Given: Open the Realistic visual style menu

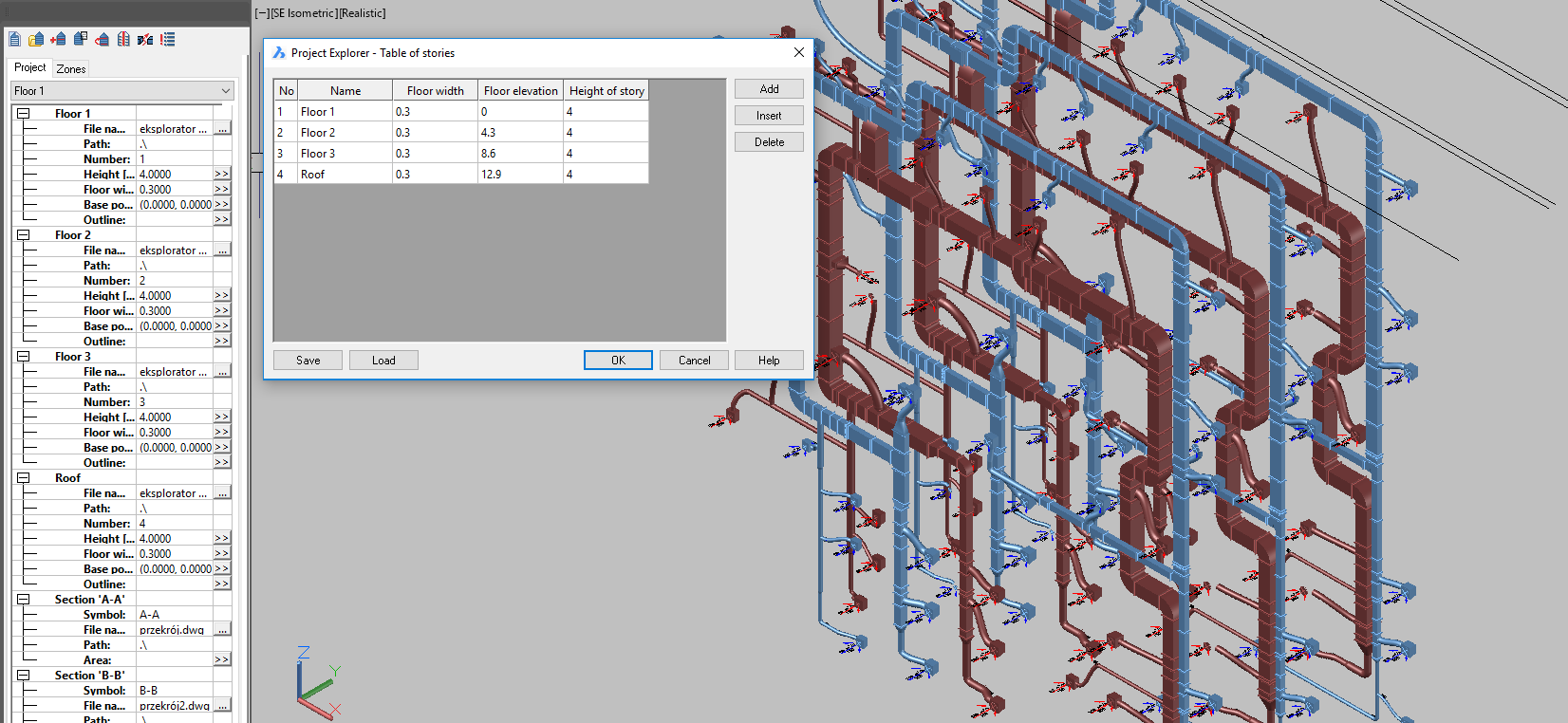Looking at the screenshot, I should pos(362,13).
